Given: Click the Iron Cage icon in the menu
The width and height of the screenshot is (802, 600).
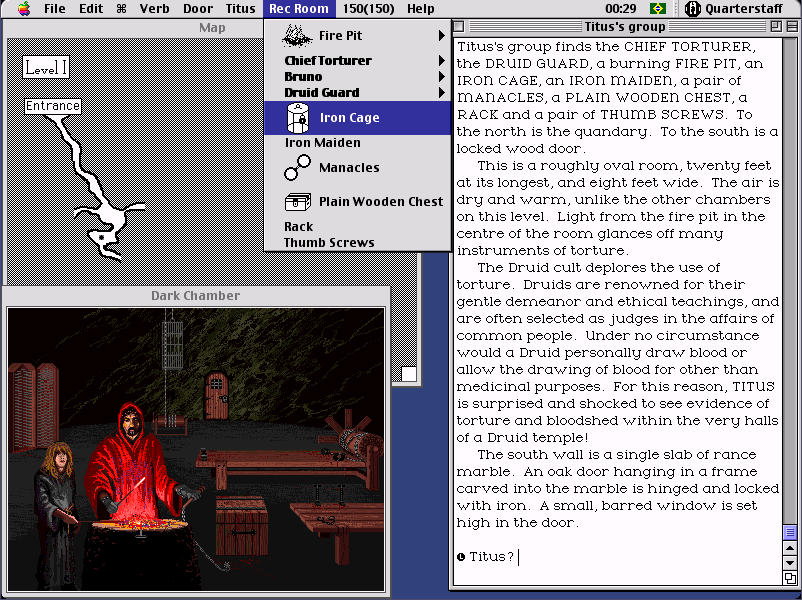Looking at the screenshot, I should pyautogui.click(x=298, y=118).
